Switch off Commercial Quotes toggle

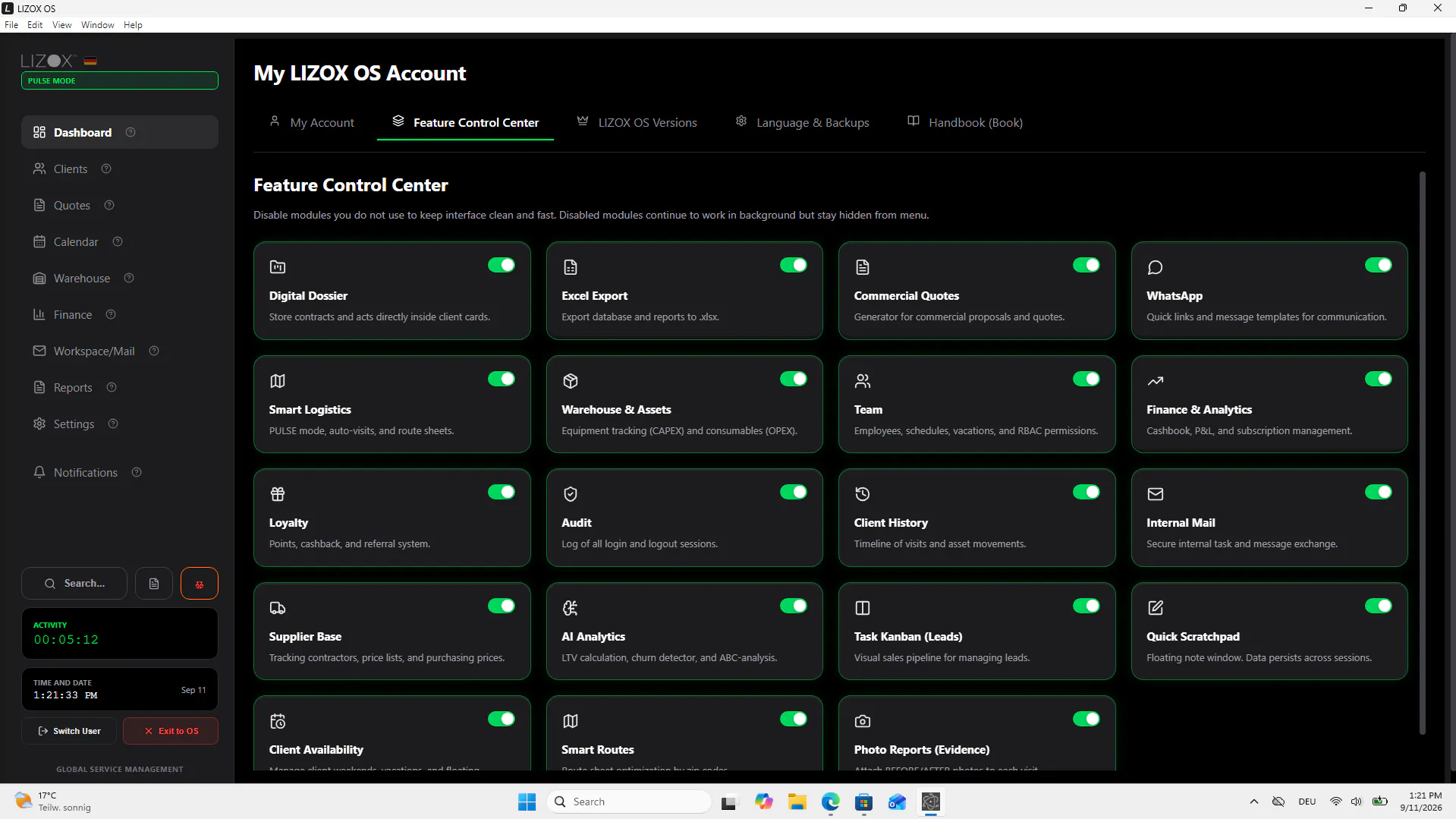pyautogui.click(x=1086, y=265)
